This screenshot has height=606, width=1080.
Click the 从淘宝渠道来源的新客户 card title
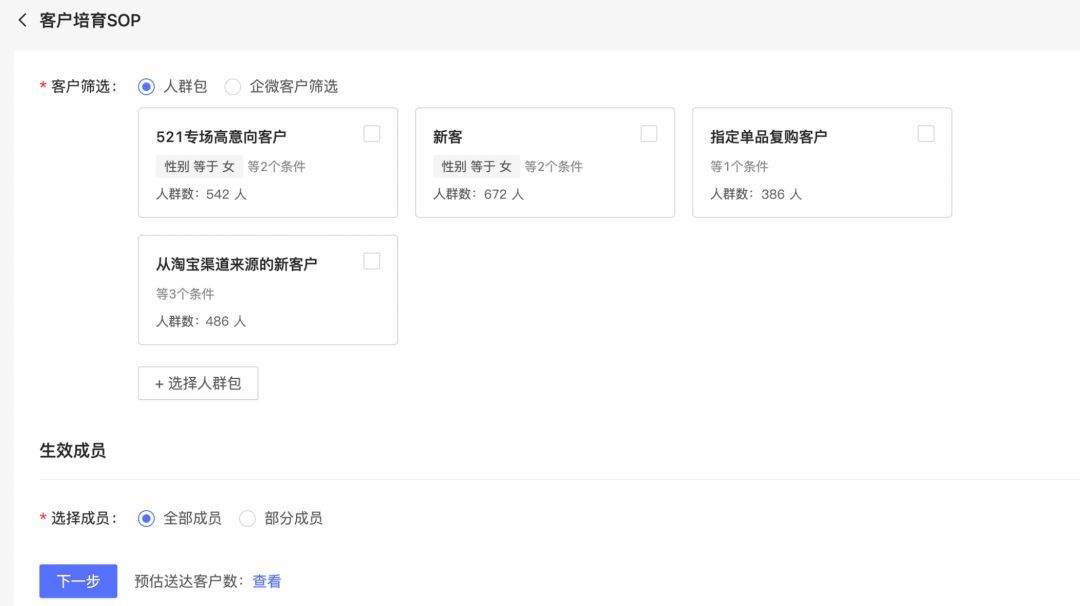(236, 265)
